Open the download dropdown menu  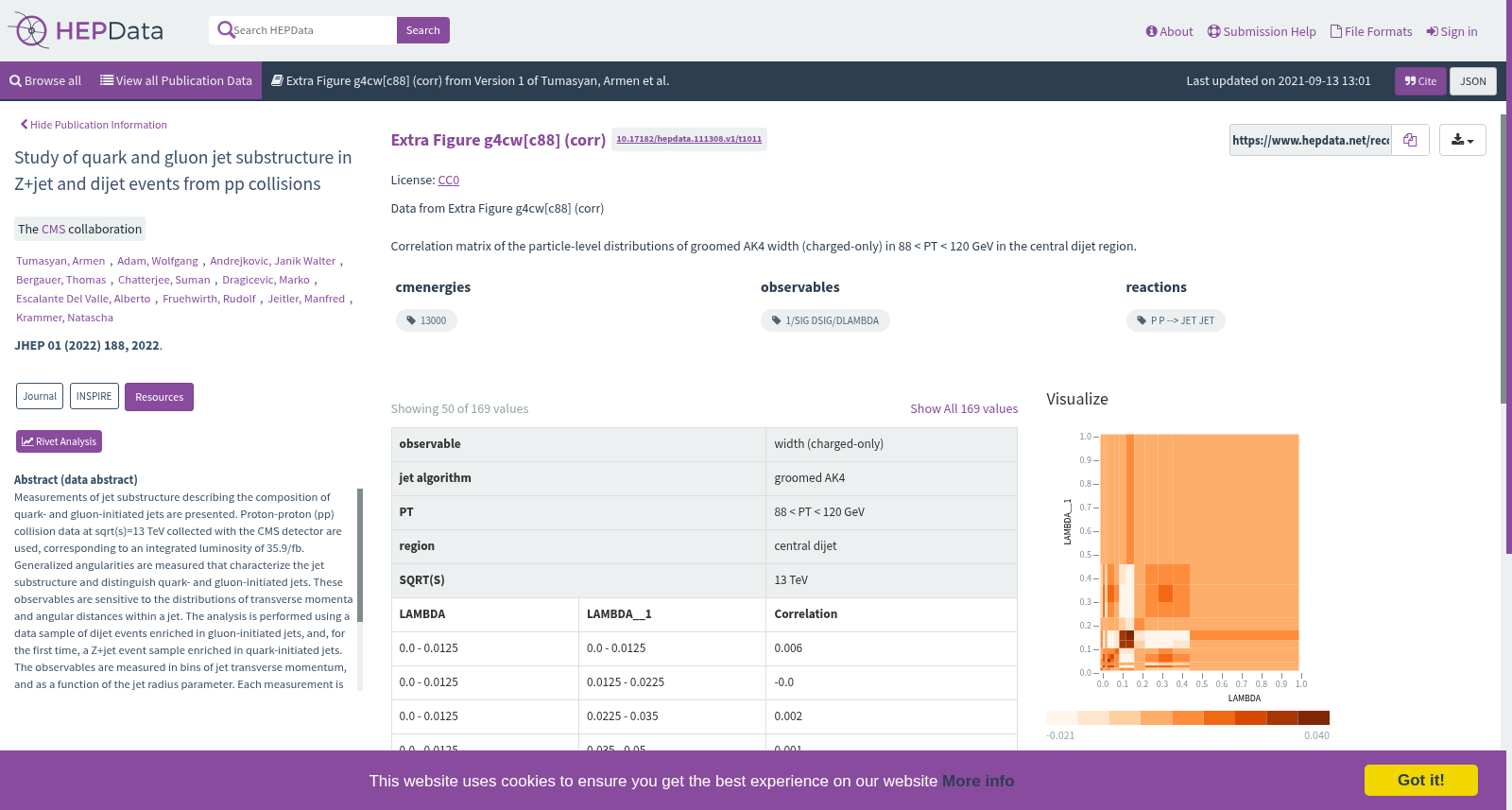coord(1463,140)
